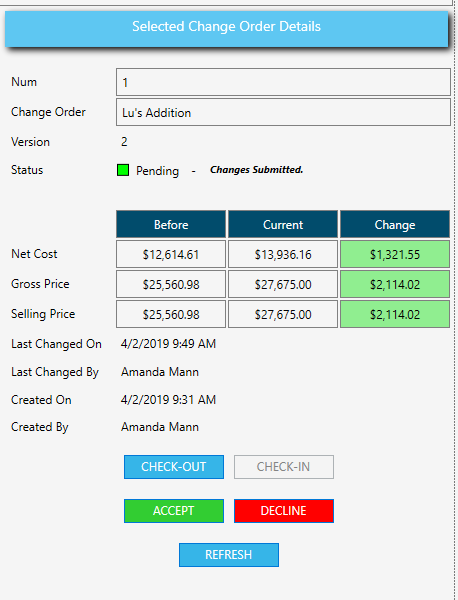Click the Net Cost before value $12,614.61
The width and height of the screenshot is (458, 600).
[x=171, y=254]
